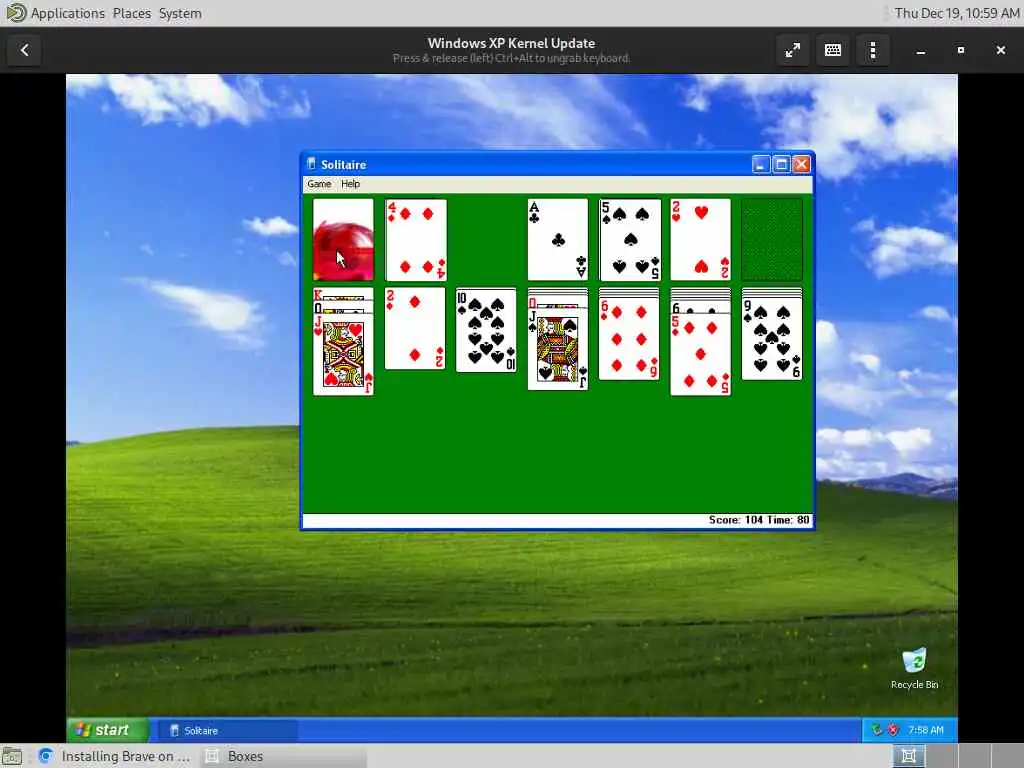Select the 4 of diamonds waste card

(x=416, y=240)
